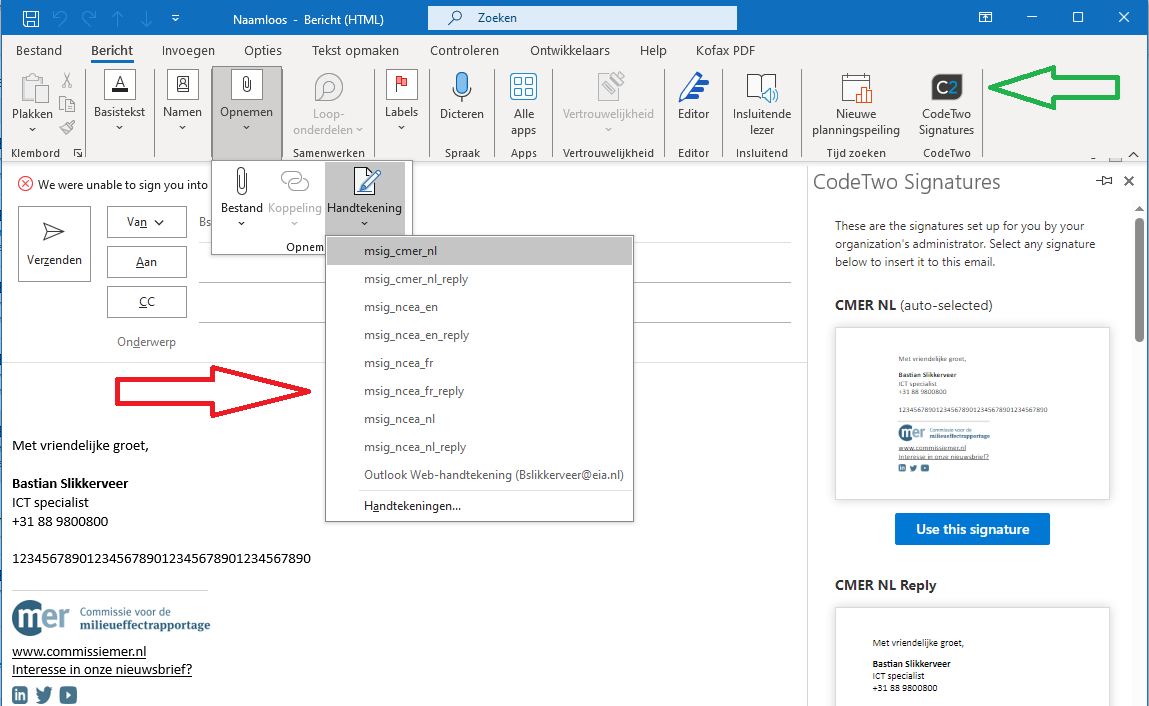Image resolution: width=1149 pixels, height=706 pixels.
Task: Open the Namen dropdown
Action: pos(182,103)
